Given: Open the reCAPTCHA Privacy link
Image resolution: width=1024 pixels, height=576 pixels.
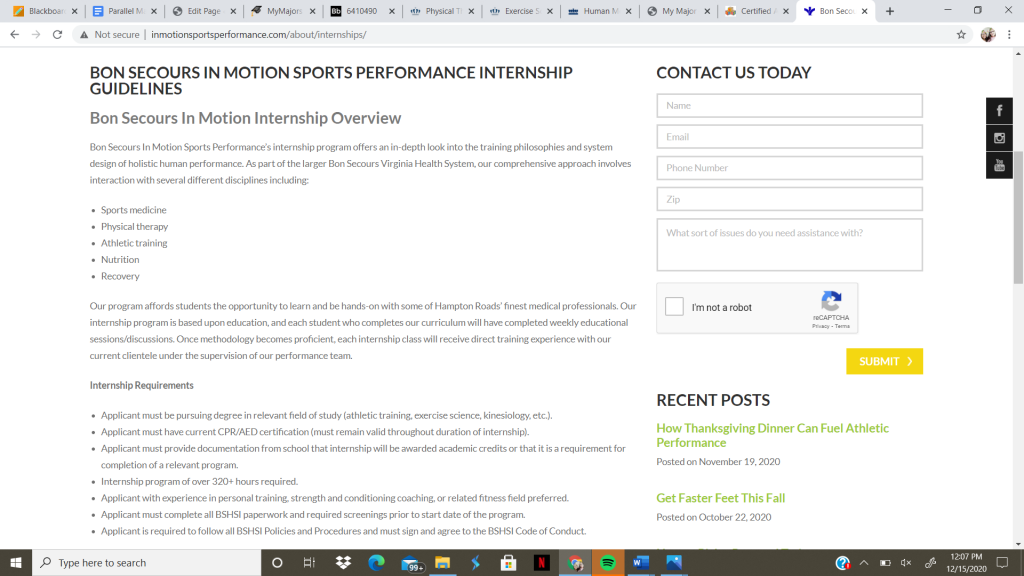Looking at the screenshot, I should pyautogui.click(x=820, y=326).
